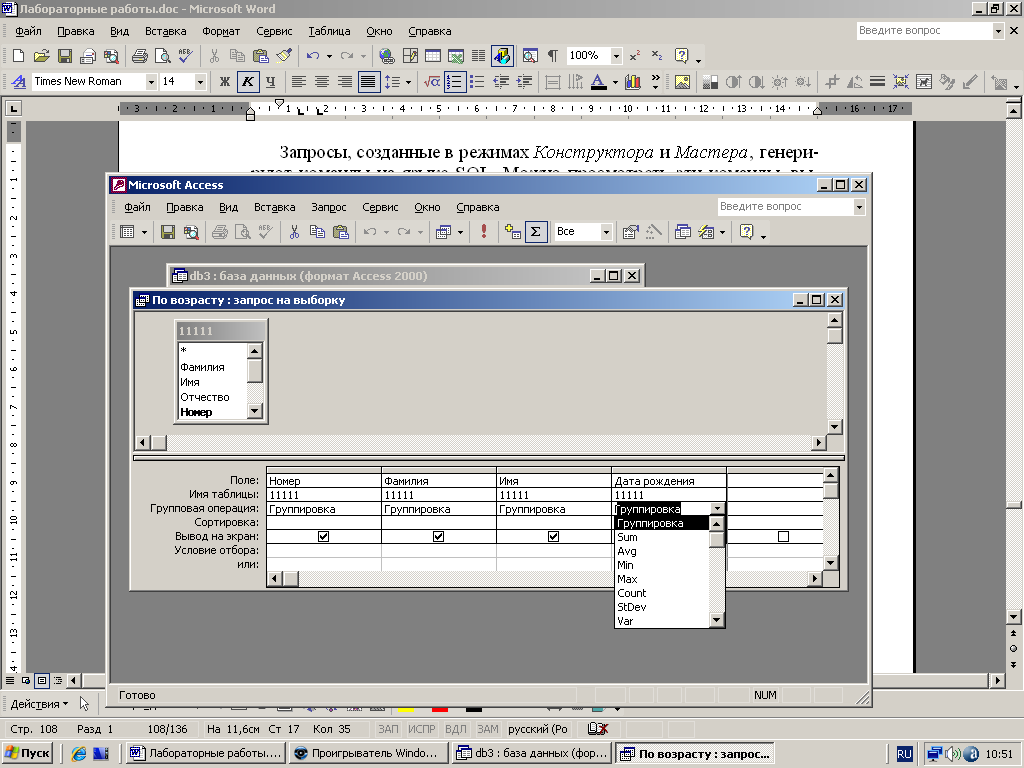
Task: Click Группировка dropdown arrow in Дата рождения column
Action: pos(717,509)
